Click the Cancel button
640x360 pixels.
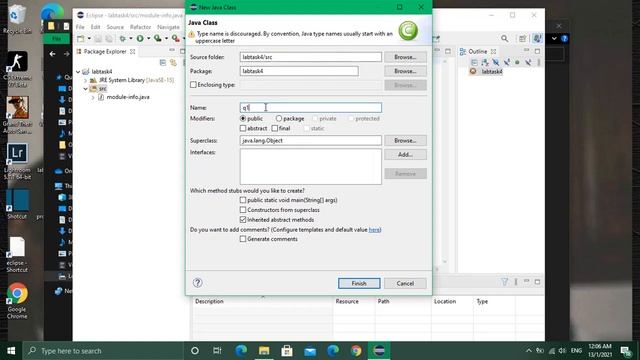pyautogui.click(x=405, y=283)
